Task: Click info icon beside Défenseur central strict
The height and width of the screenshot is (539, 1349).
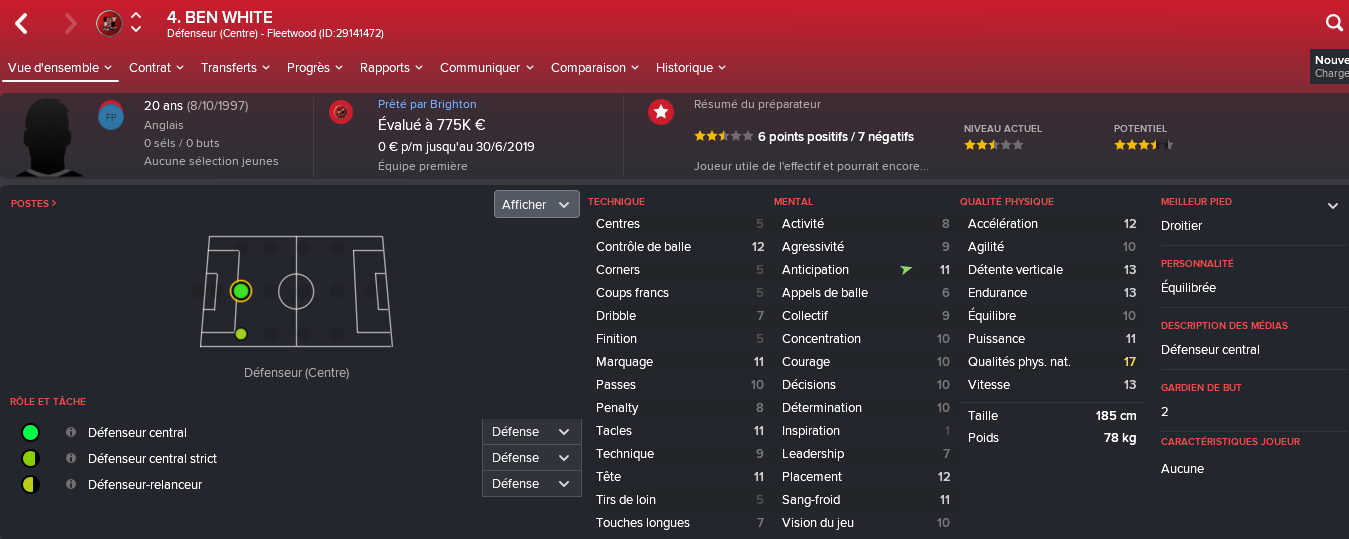Action: (x=71, y=458)
